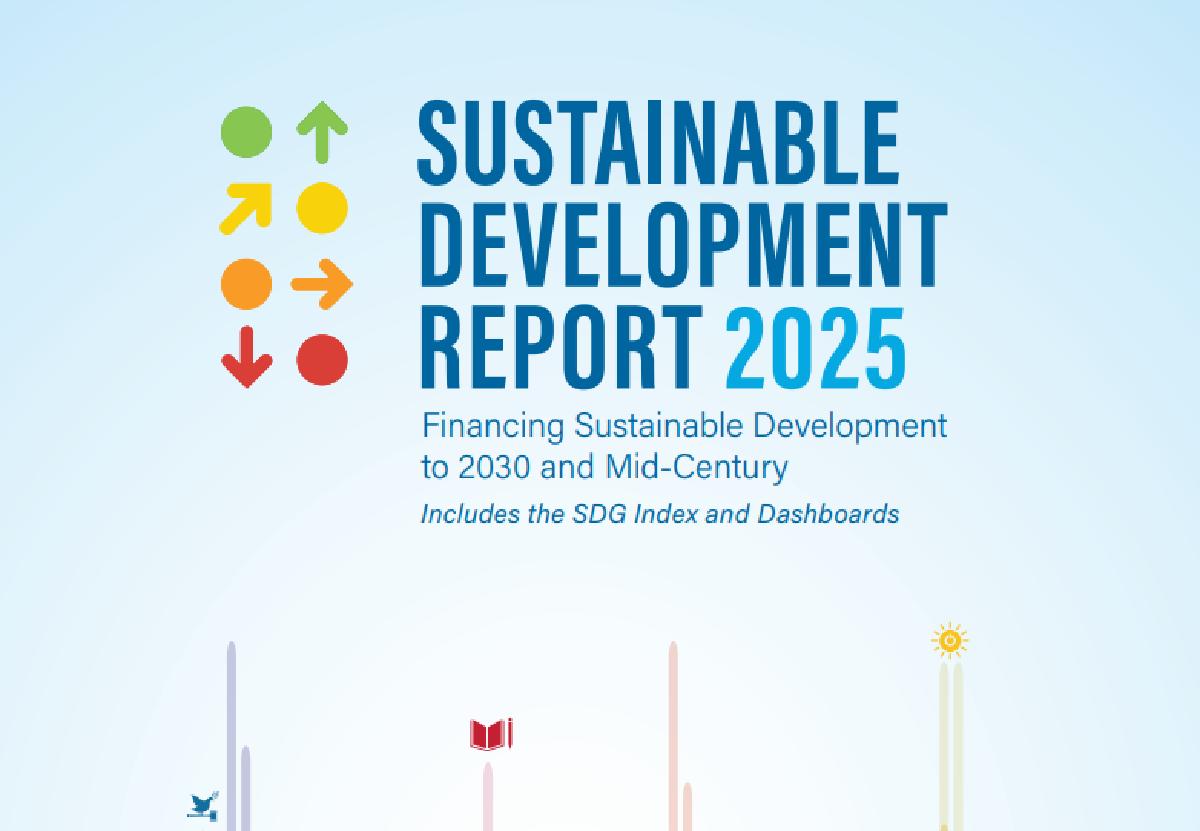Click the green circle in the logo

pos(246,133)
